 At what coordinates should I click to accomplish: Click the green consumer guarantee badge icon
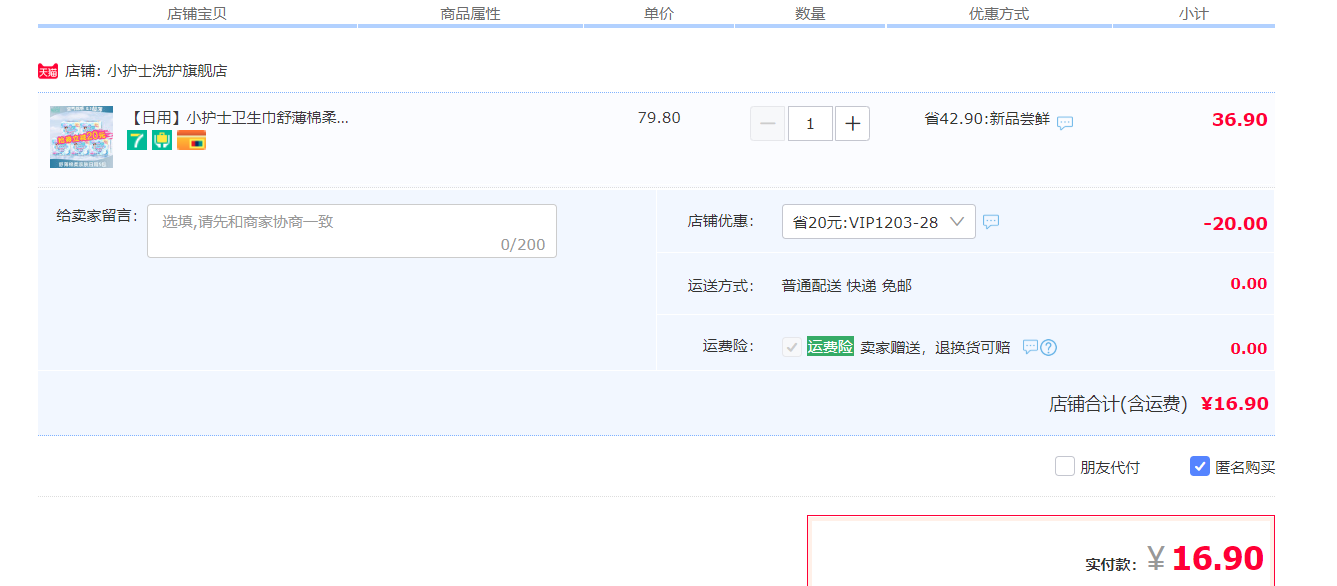click(162, 140)
